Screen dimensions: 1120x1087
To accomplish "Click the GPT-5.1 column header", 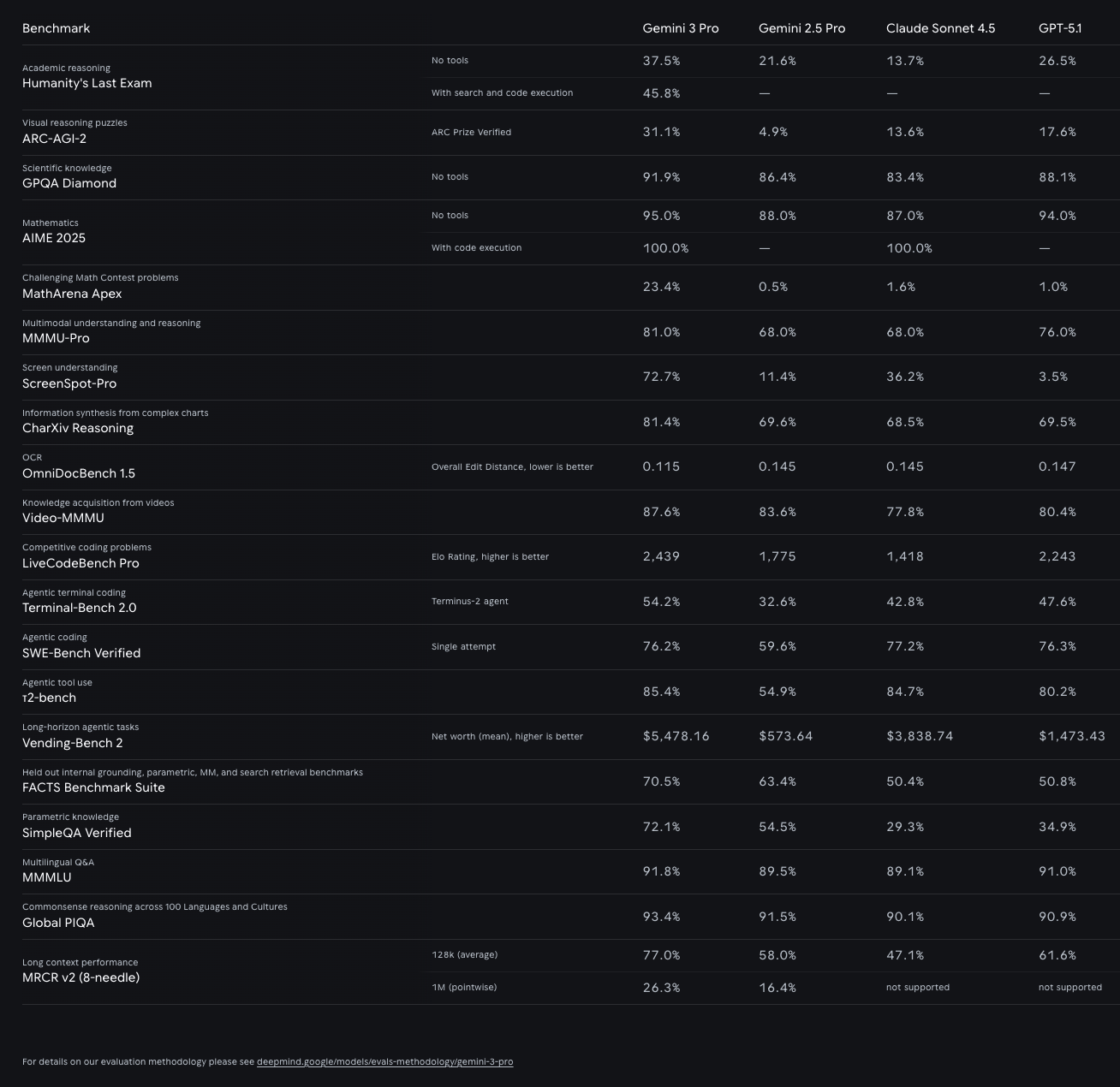I will pyautogui.click(x=1059, y=28).
